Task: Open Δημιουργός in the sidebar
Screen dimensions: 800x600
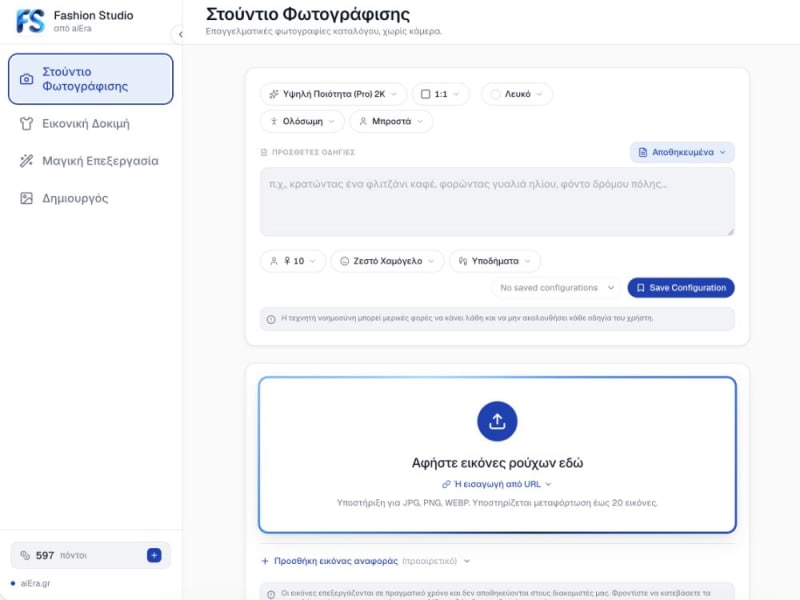Action: pyautogui.click(x=91, y=198)
